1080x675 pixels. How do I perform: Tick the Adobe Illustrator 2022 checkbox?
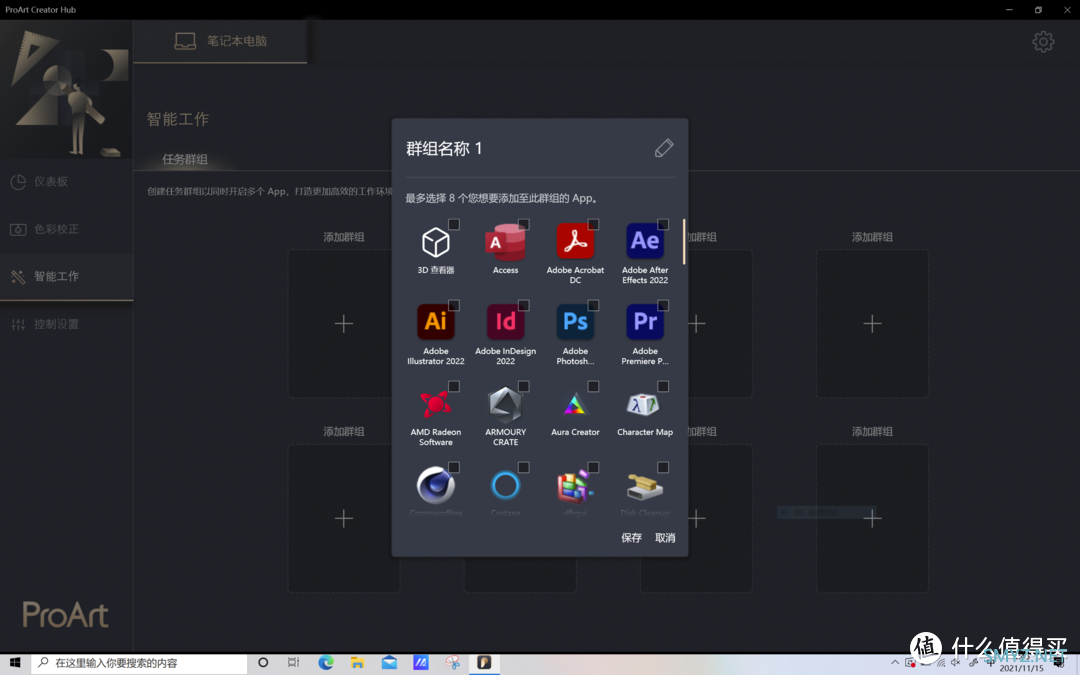pos(454,305)
